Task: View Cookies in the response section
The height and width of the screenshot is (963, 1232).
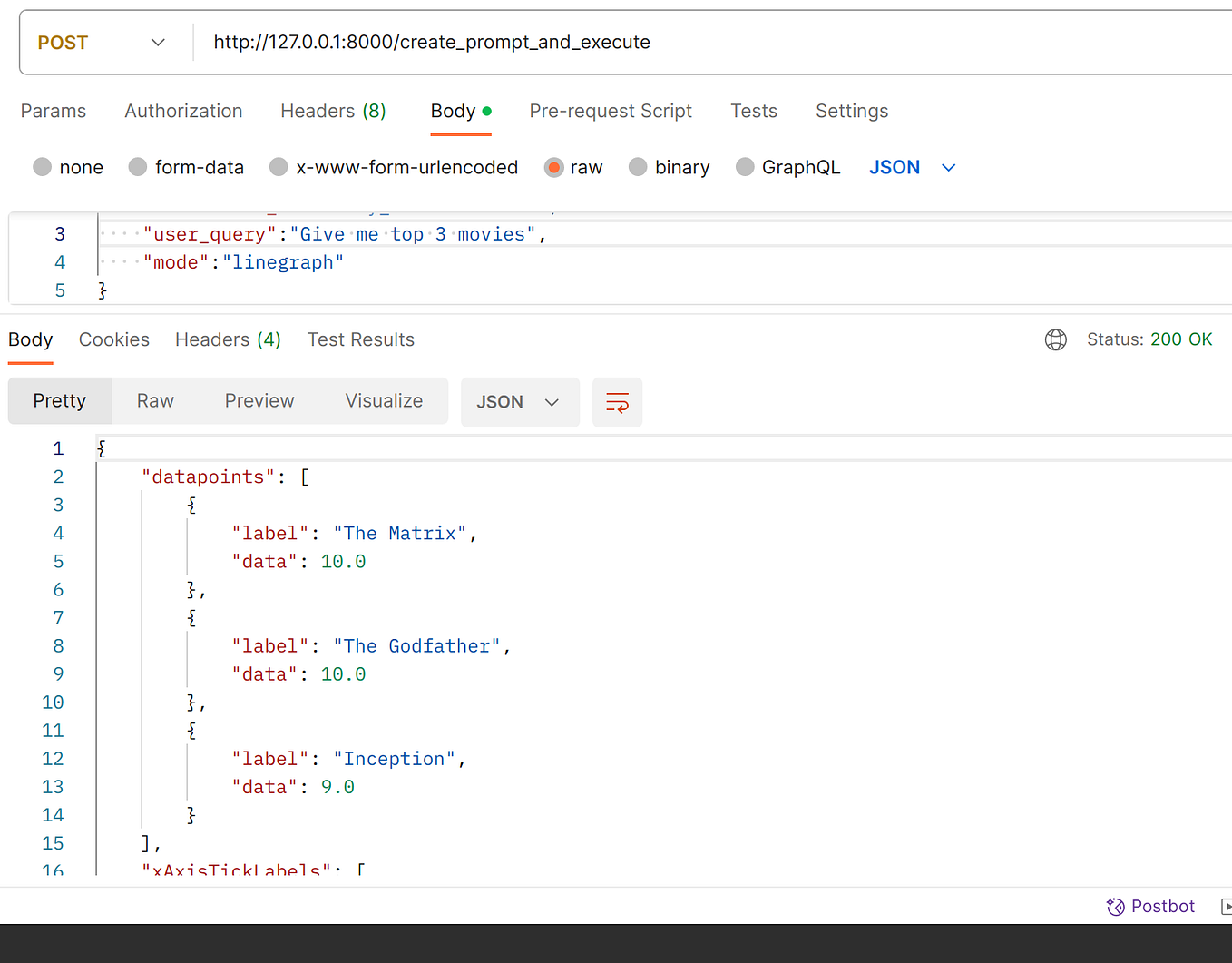Action: click(114, 339)
